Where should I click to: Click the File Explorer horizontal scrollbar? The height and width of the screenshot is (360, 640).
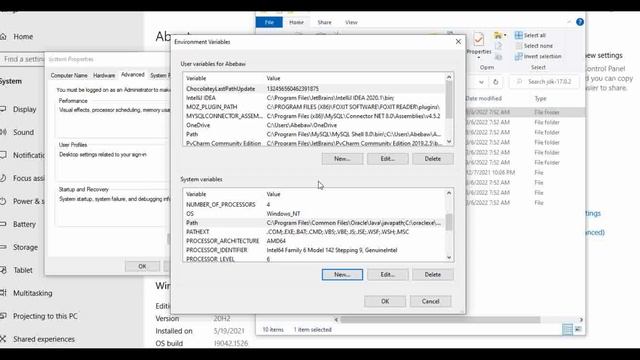click(440, 320)
